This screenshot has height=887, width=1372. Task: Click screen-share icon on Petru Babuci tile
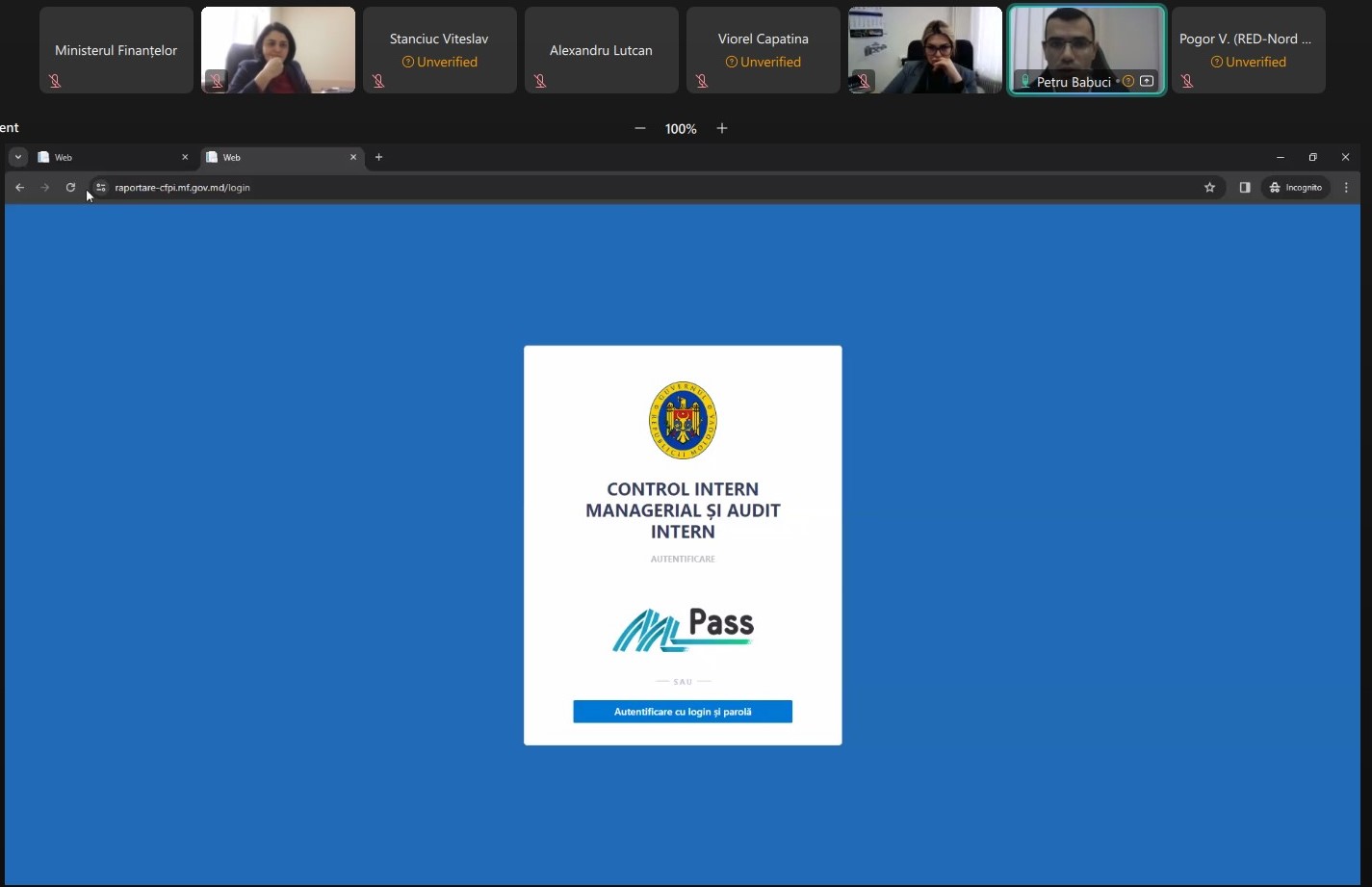[x=1147, y=81]
